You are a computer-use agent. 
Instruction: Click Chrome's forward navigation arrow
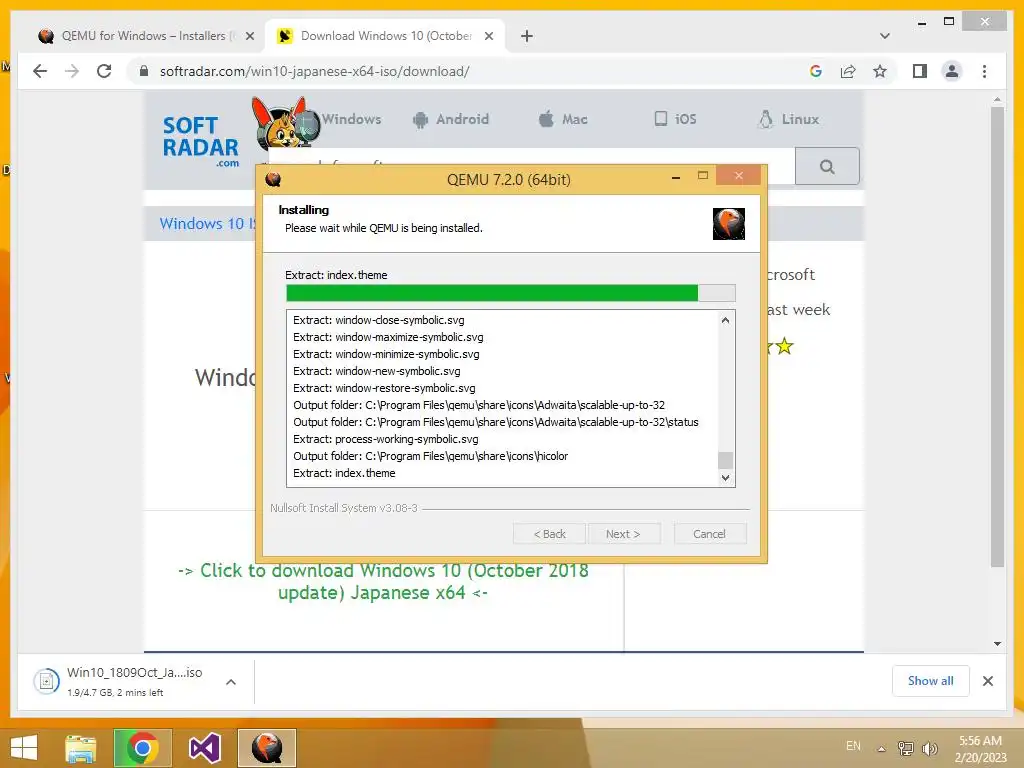[x=72, y=71]
